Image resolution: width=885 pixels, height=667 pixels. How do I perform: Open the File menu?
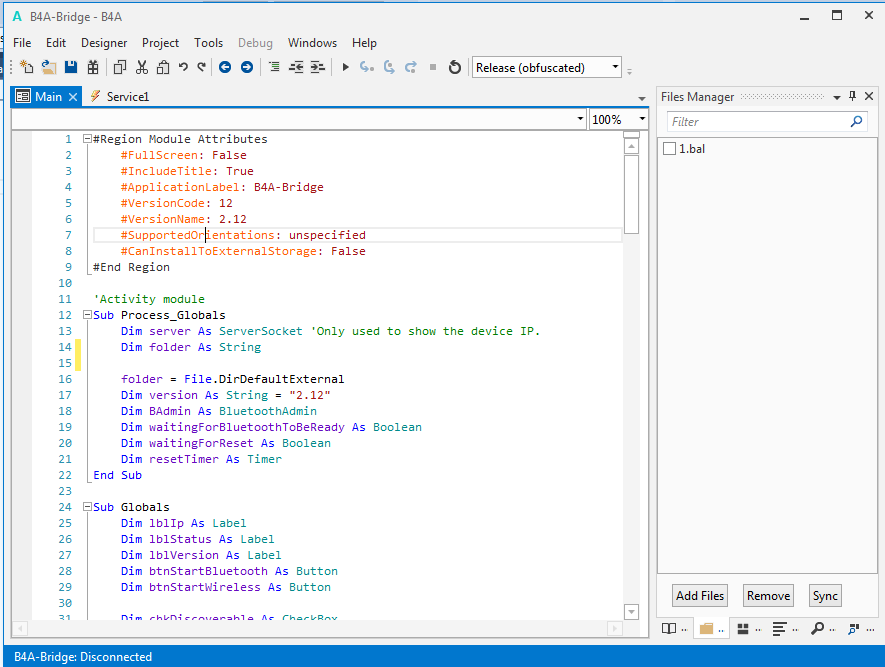22,43
